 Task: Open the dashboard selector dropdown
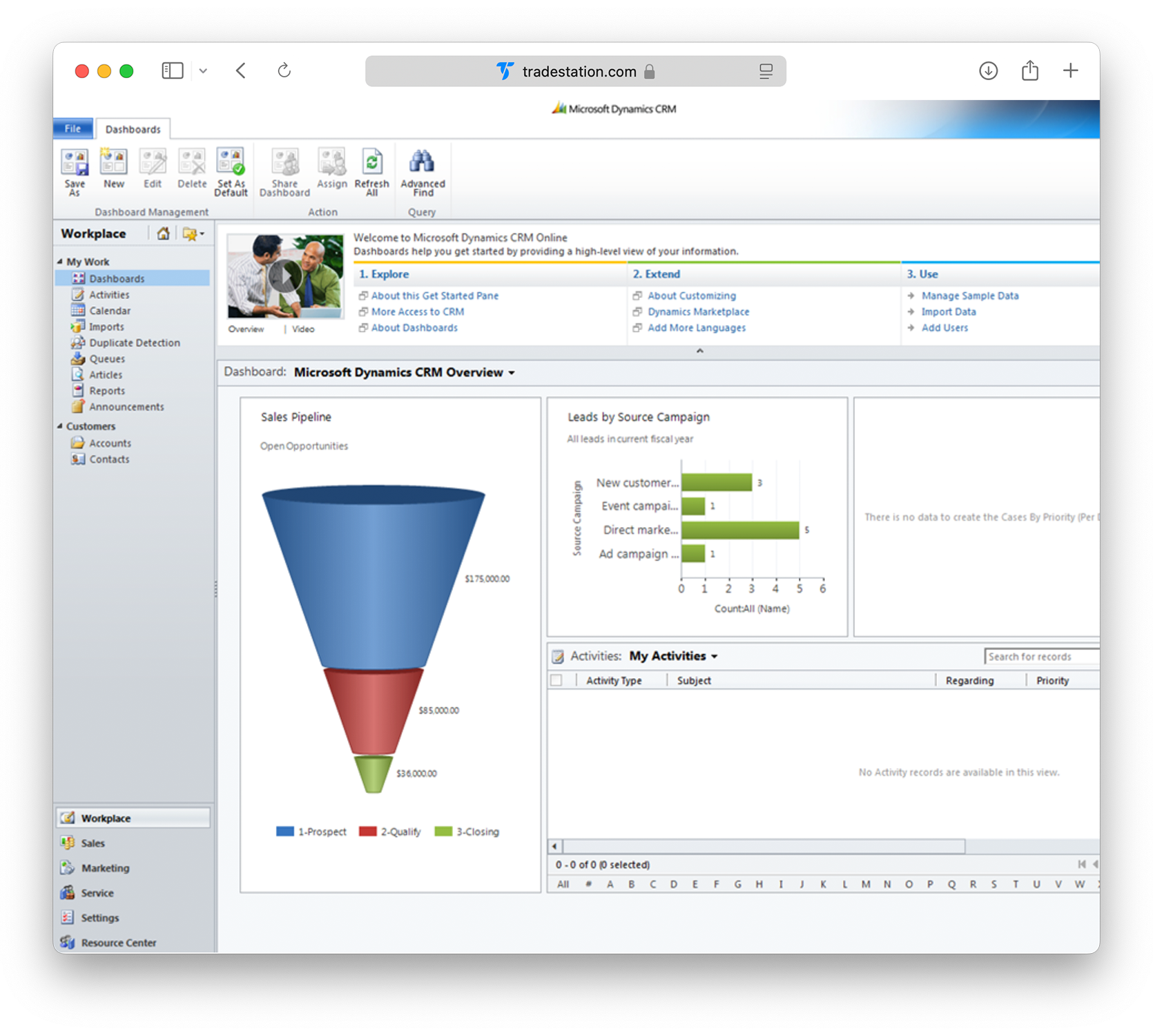512,373
